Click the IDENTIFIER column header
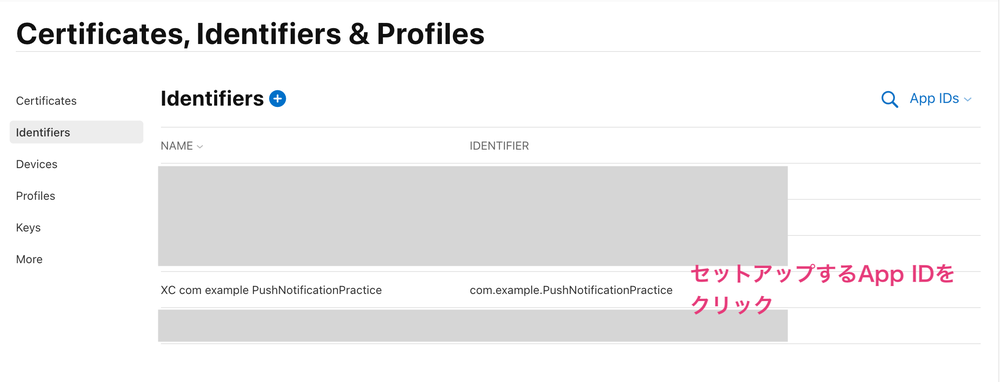This screenshot has width=1000, height=382. (499, 146)
